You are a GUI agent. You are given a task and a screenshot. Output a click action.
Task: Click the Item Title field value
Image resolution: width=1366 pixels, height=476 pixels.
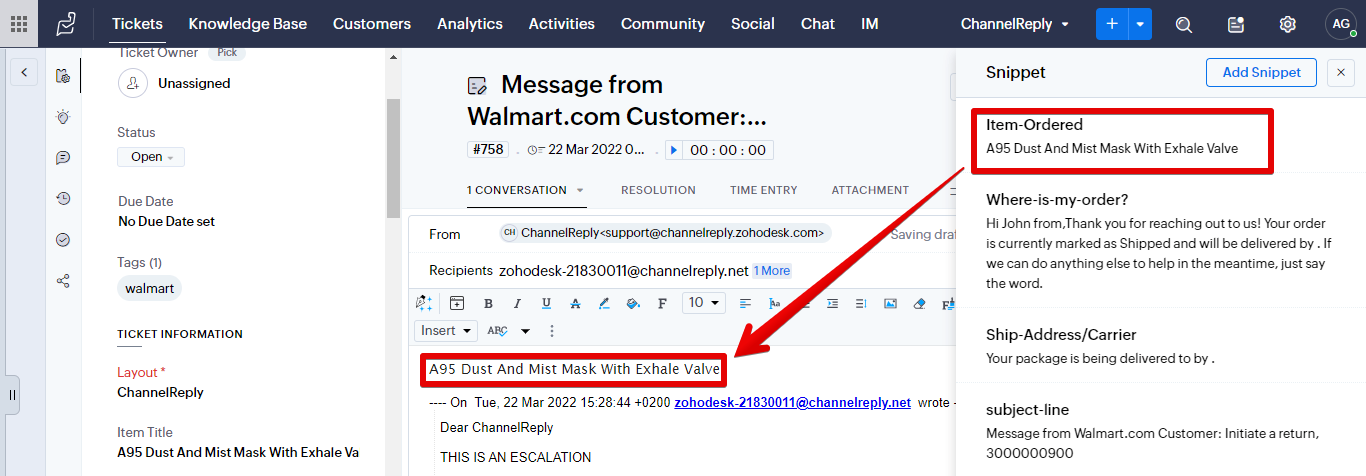(238, 452)
